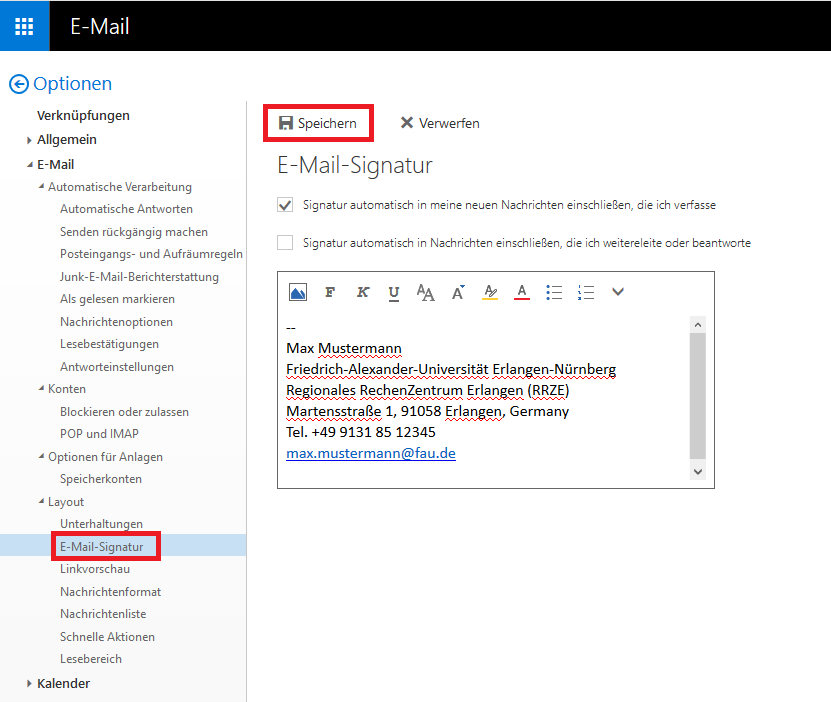Click Verwerfen to discard changes
This screenshot has width=831, height=702.
click(x=440, y=123)
